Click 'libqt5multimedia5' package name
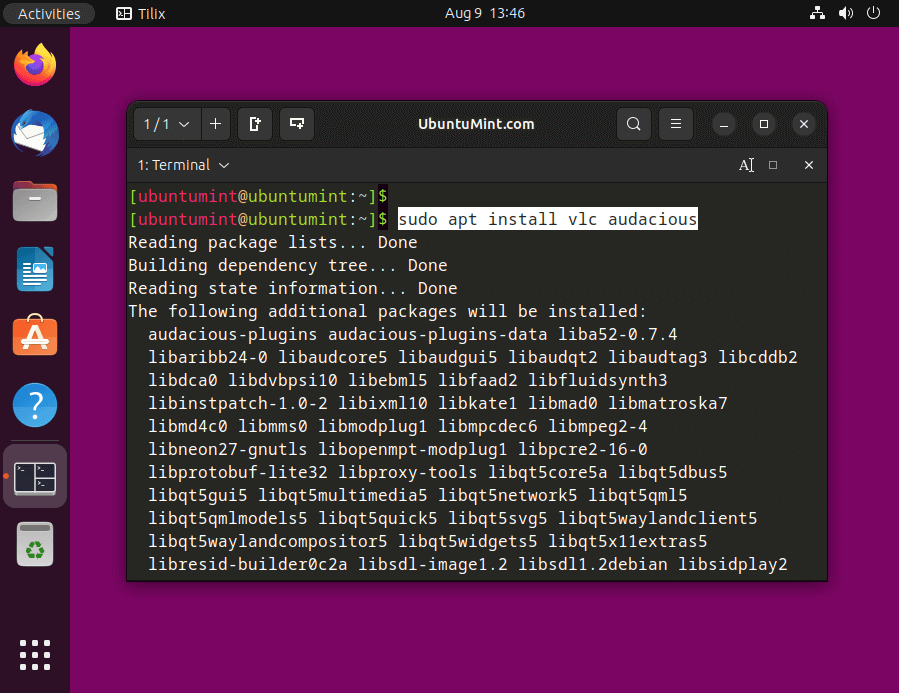This screenshot has width=899, height=693. coord(343,495)
